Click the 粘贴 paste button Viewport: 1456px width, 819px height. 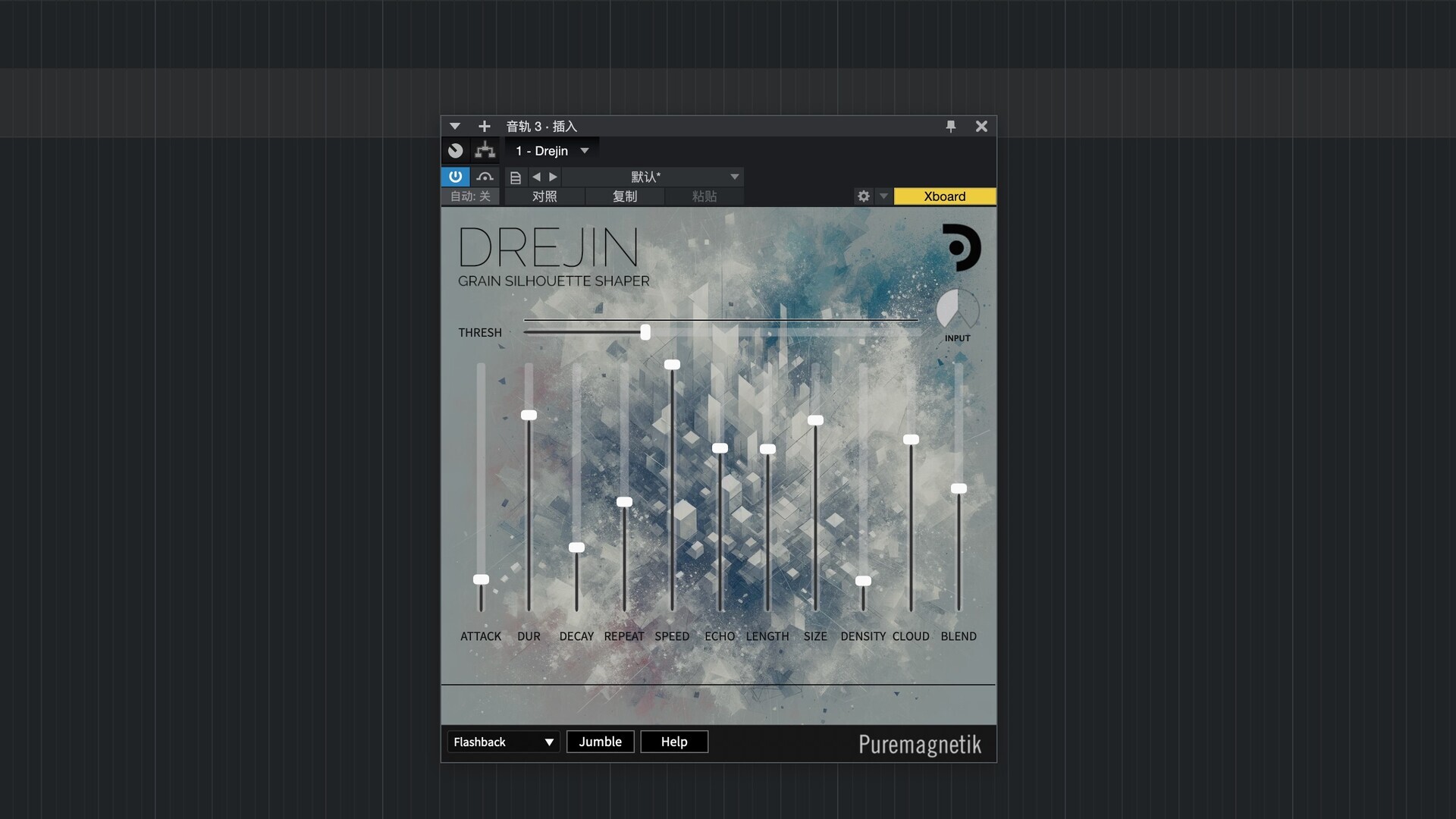704,196
